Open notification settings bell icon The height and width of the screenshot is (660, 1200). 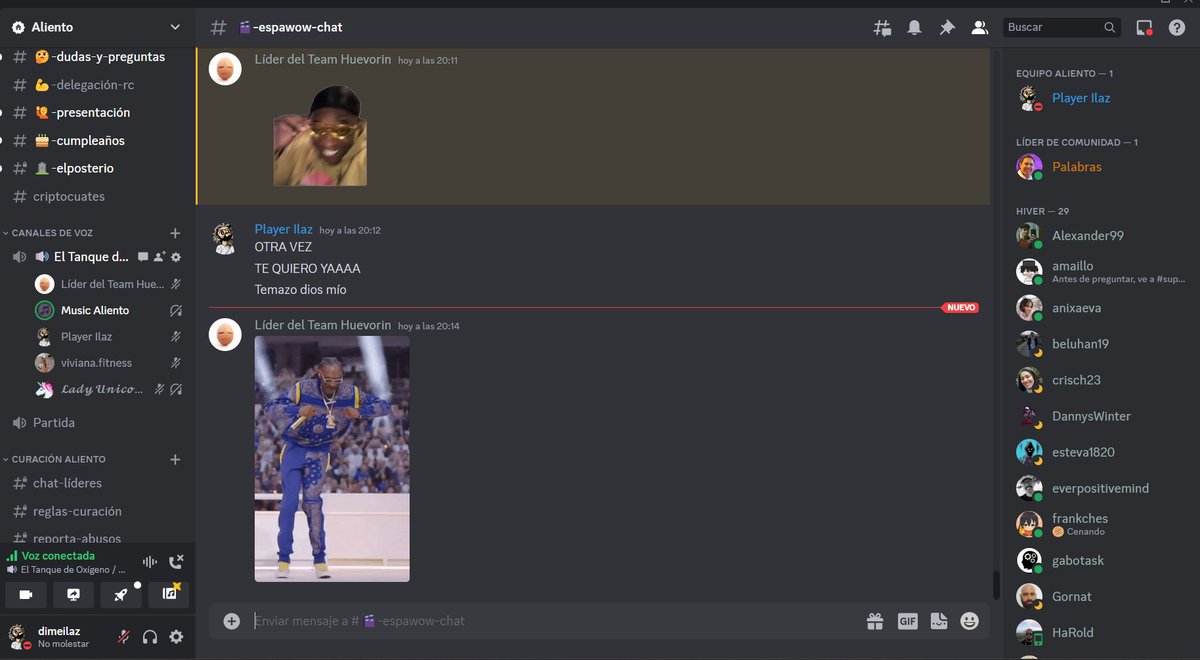pyautogui.click(x=914, y=28)
